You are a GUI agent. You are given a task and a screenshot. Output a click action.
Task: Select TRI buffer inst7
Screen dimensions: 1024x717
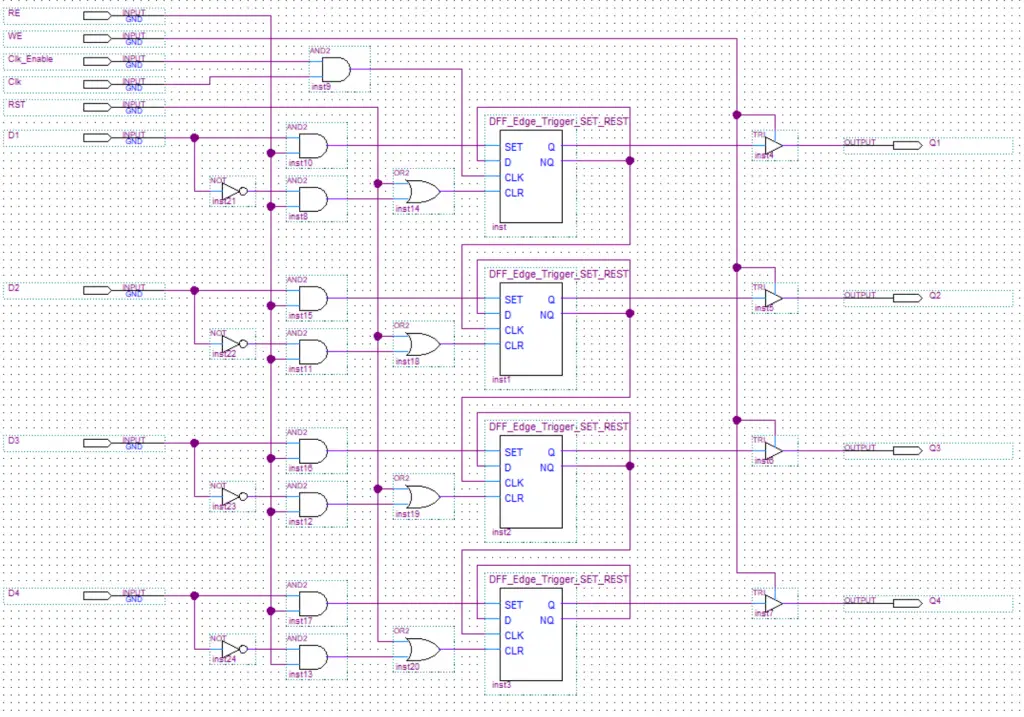(x=774, y=603)
